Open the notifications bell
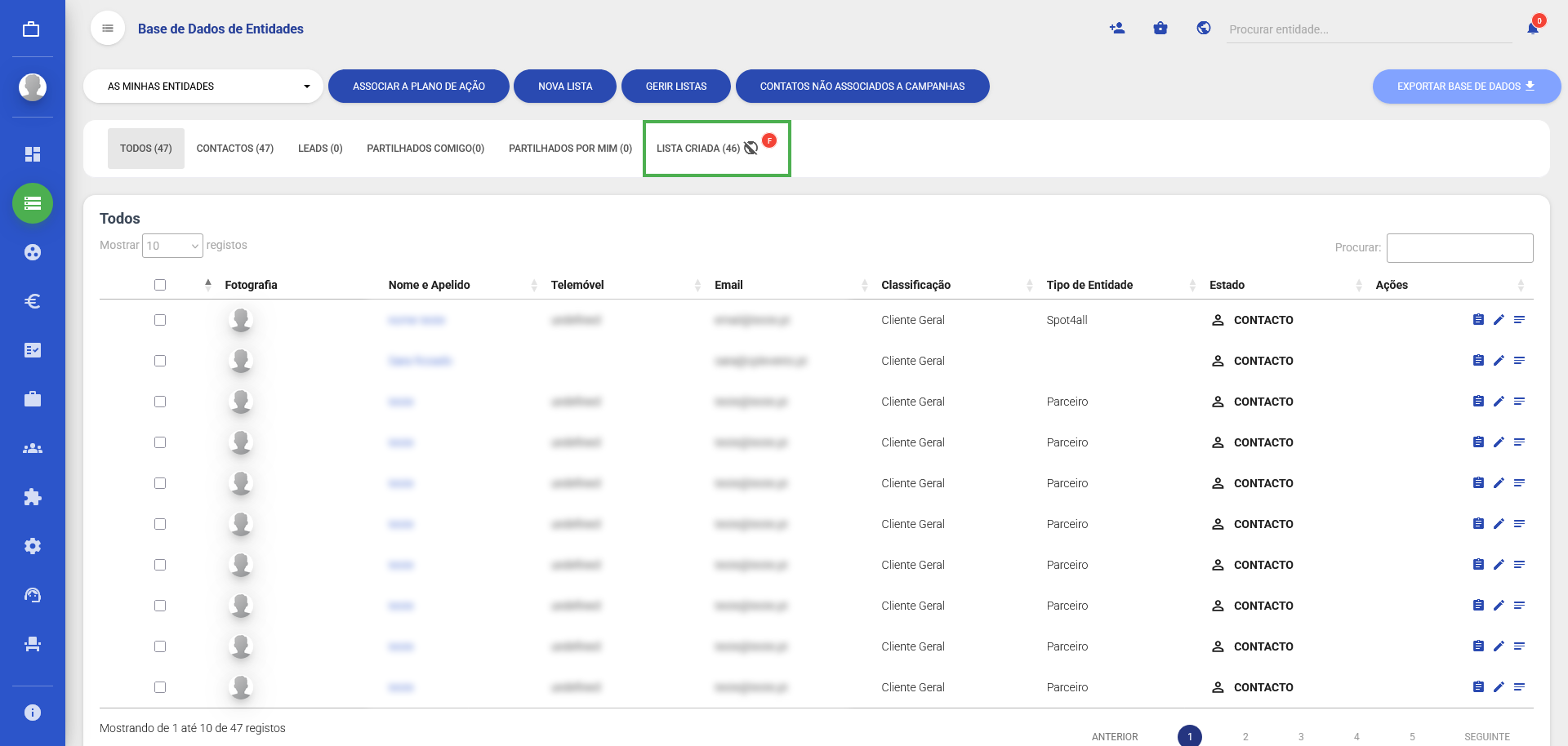Image resolution: width=1568 pixels, height=746 pixels. click(1532, 29)
